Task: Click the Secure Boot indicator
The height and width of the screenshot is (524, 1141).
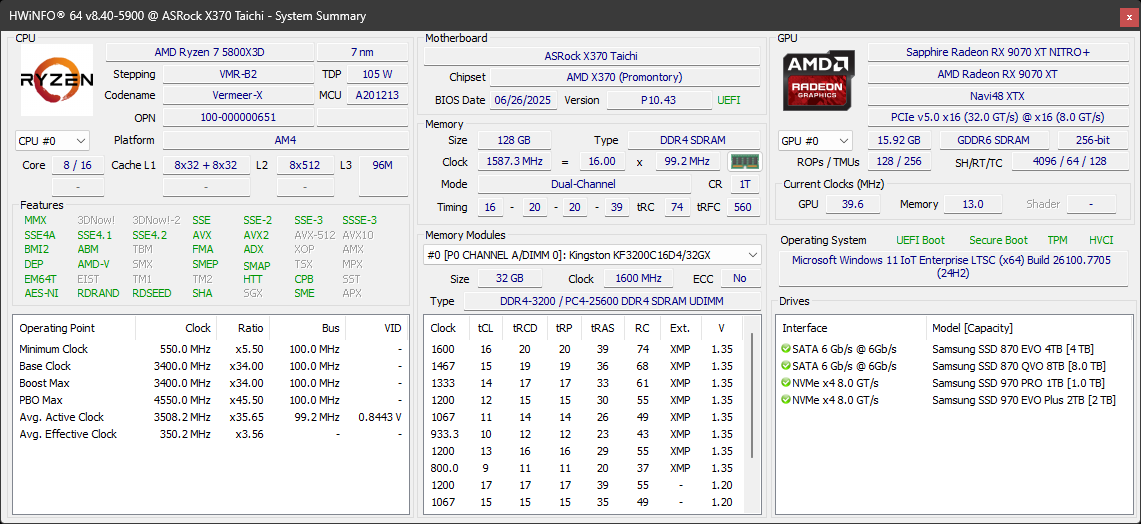Action: point(998,240)
